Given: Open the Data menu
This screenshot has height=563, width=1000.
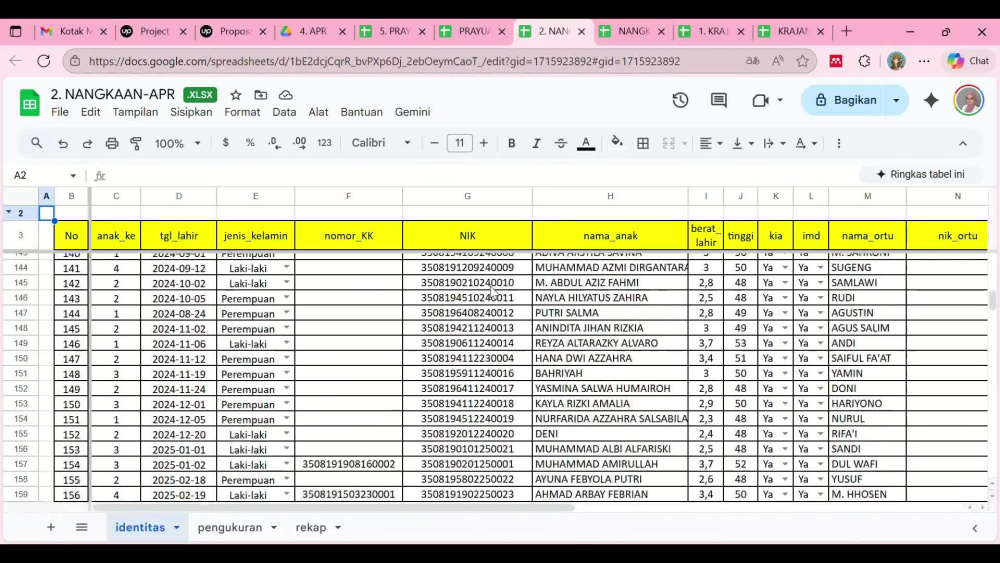Looking at the screenshot, I should tap(284, 112).
